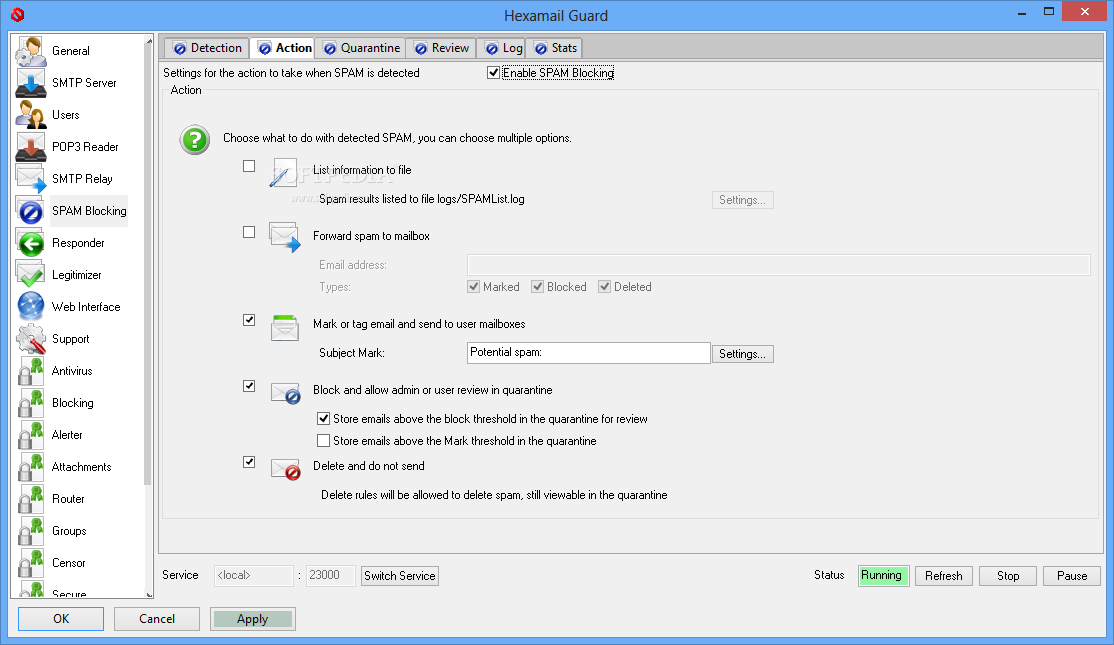Open the Censor module icon
The image size is (1114, 645).
coord(31,563)
